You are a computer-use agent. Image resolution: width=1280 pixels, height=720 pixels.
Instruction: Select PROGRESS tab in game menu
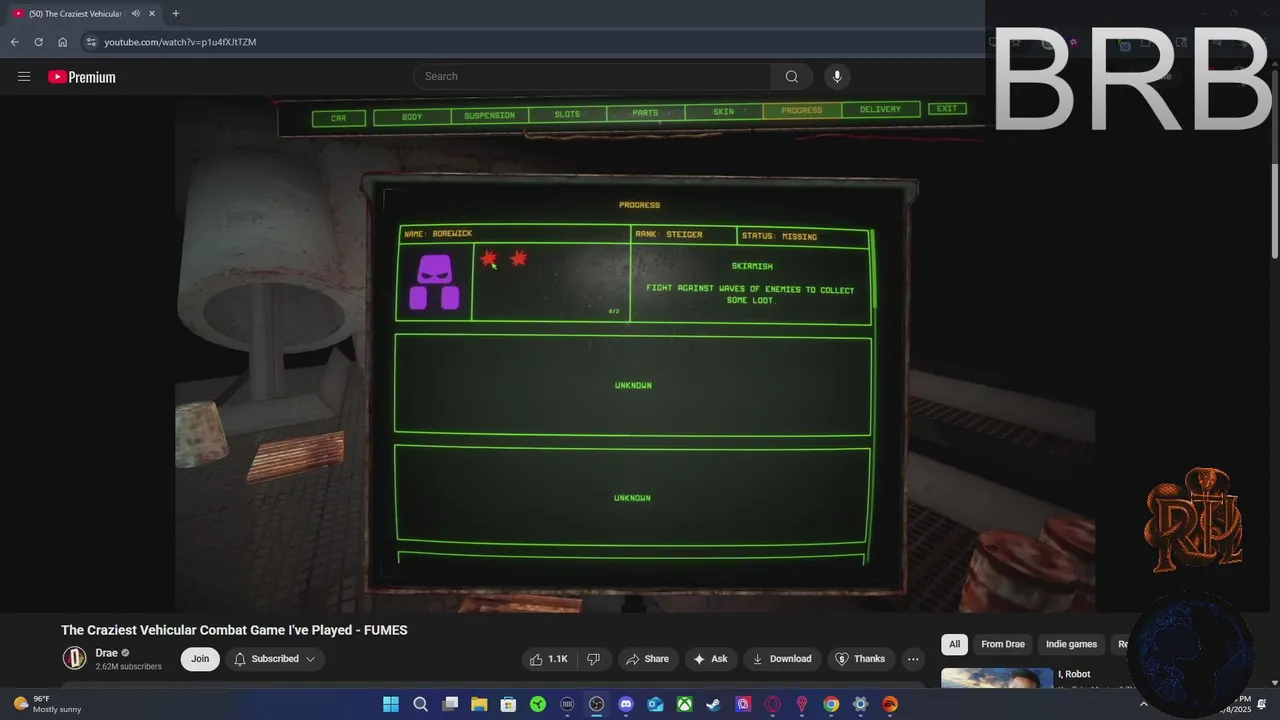click(x=802, y=111)
